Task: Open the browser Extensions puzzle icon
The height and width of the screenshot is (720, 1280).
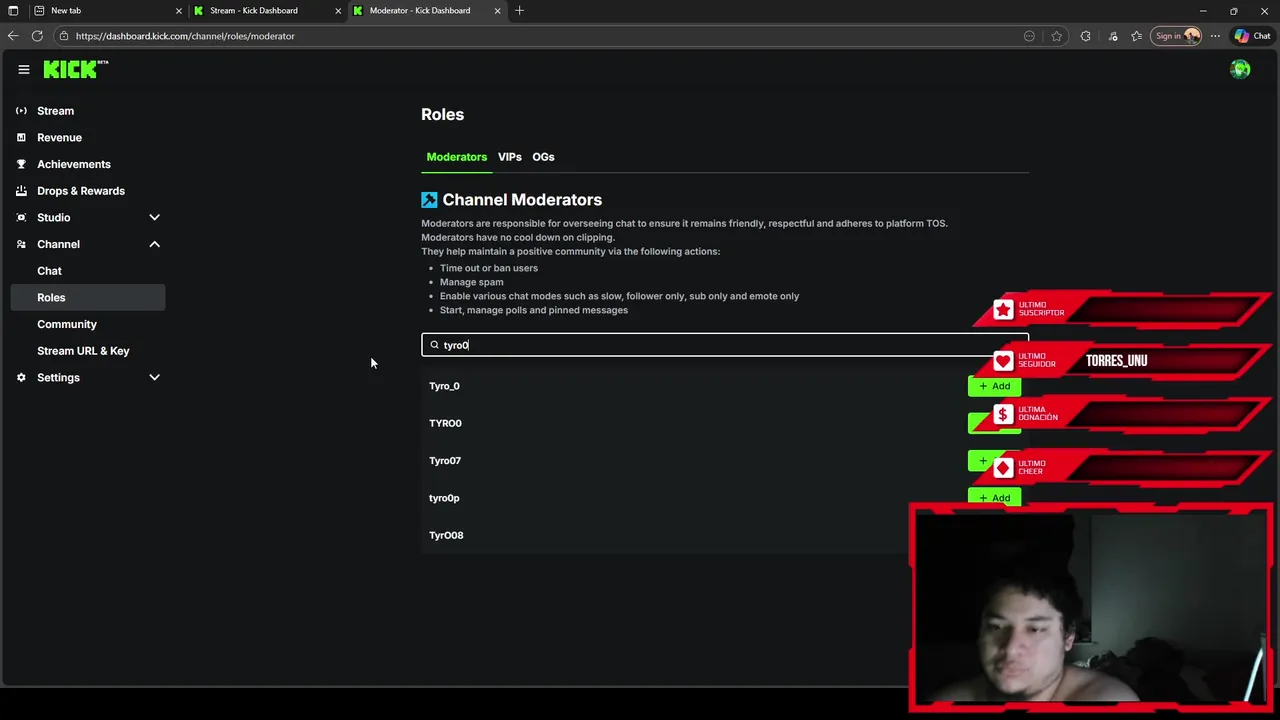Action: tap(1085, 36)
